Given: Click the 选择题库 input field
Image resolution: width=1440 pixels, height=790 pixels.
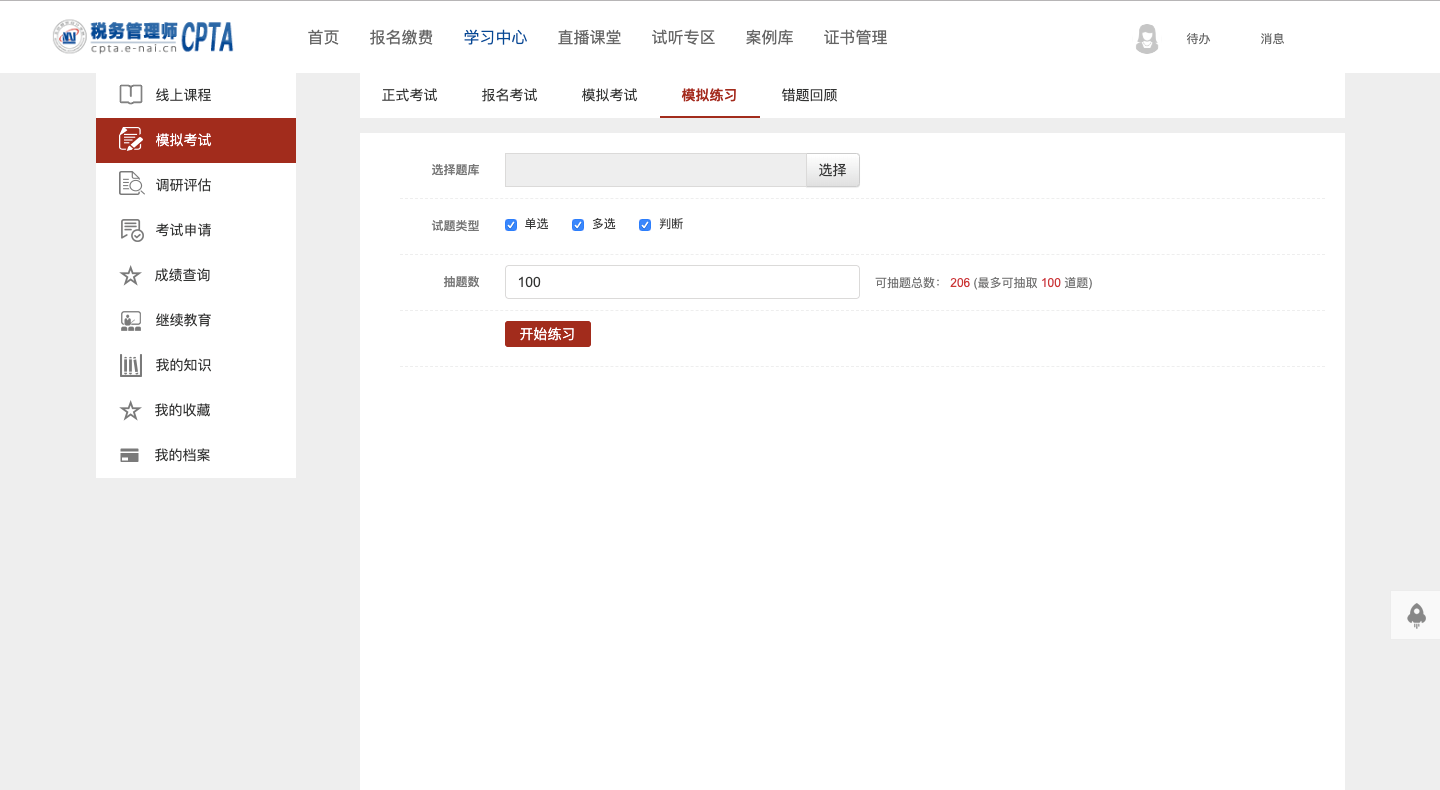Looking at the screenshot, I should tap(656, 170).
